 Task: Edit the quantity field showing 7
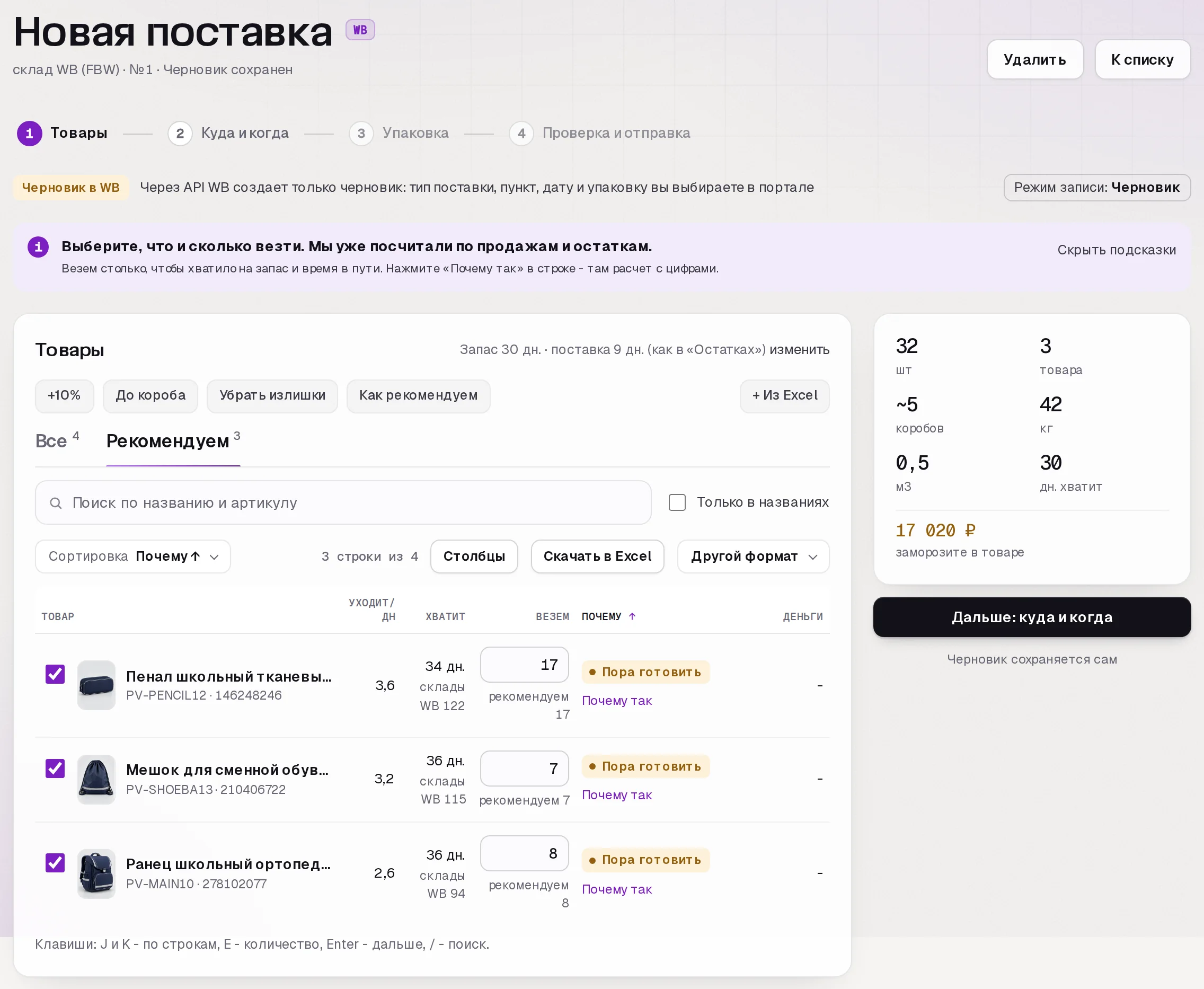pos(525,769)
